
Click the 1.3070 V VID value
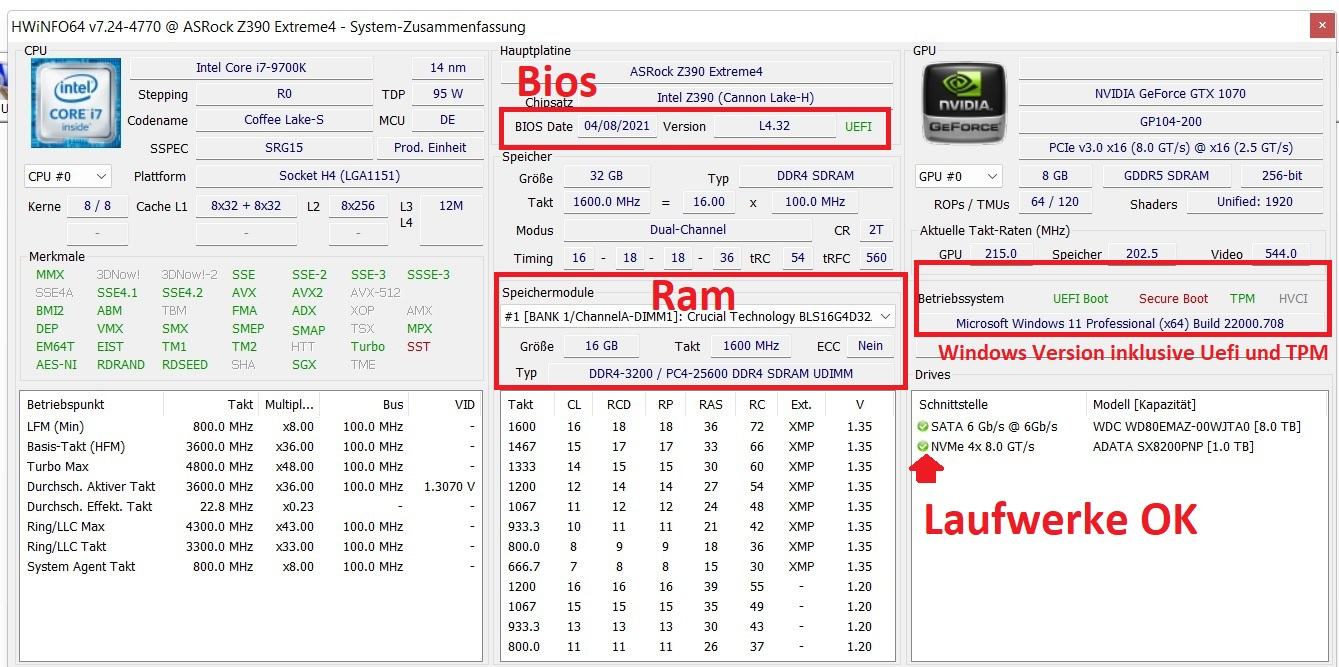(449, 487)
